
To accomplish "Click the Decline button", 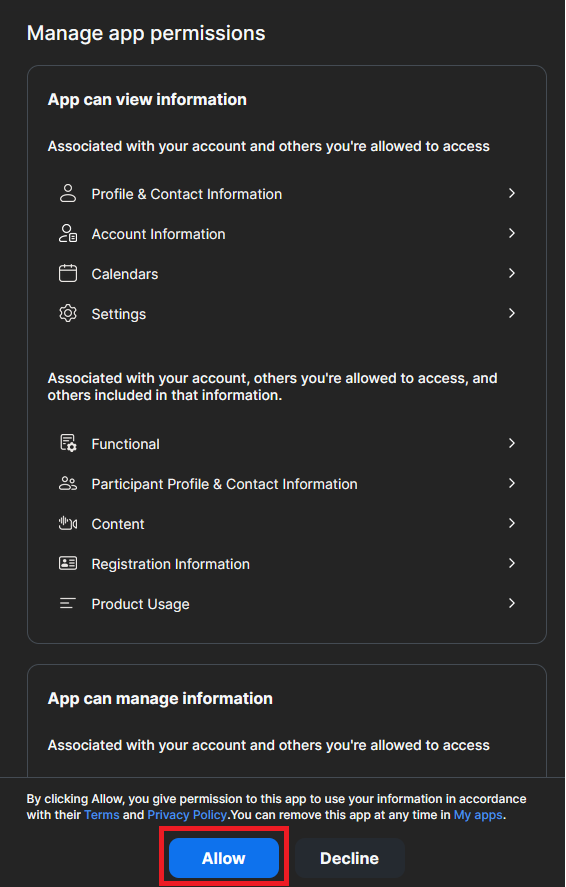I will [x=349, y=858].
